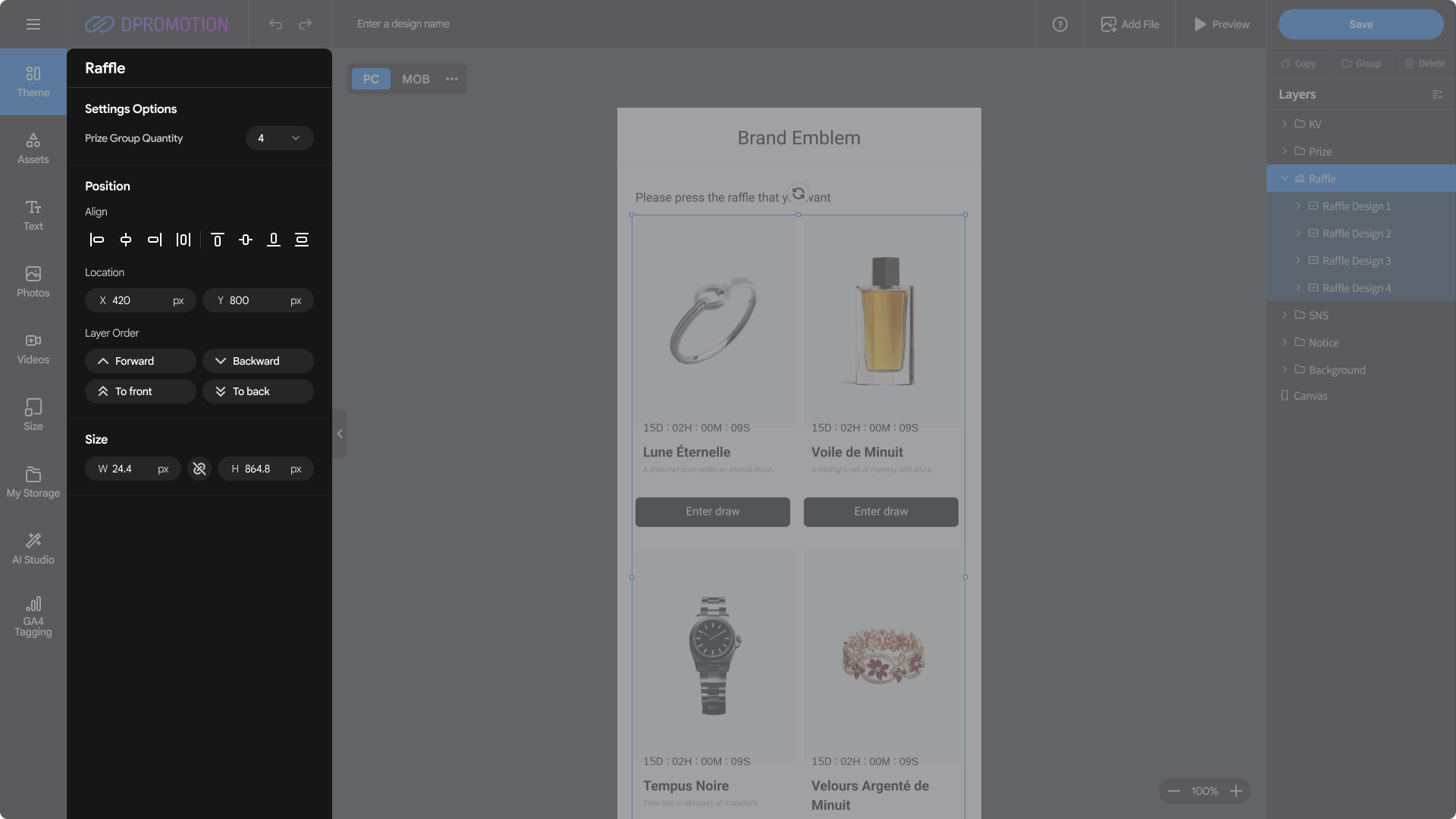
Task: Open the help question mark icon
Action: point(1059,24)
